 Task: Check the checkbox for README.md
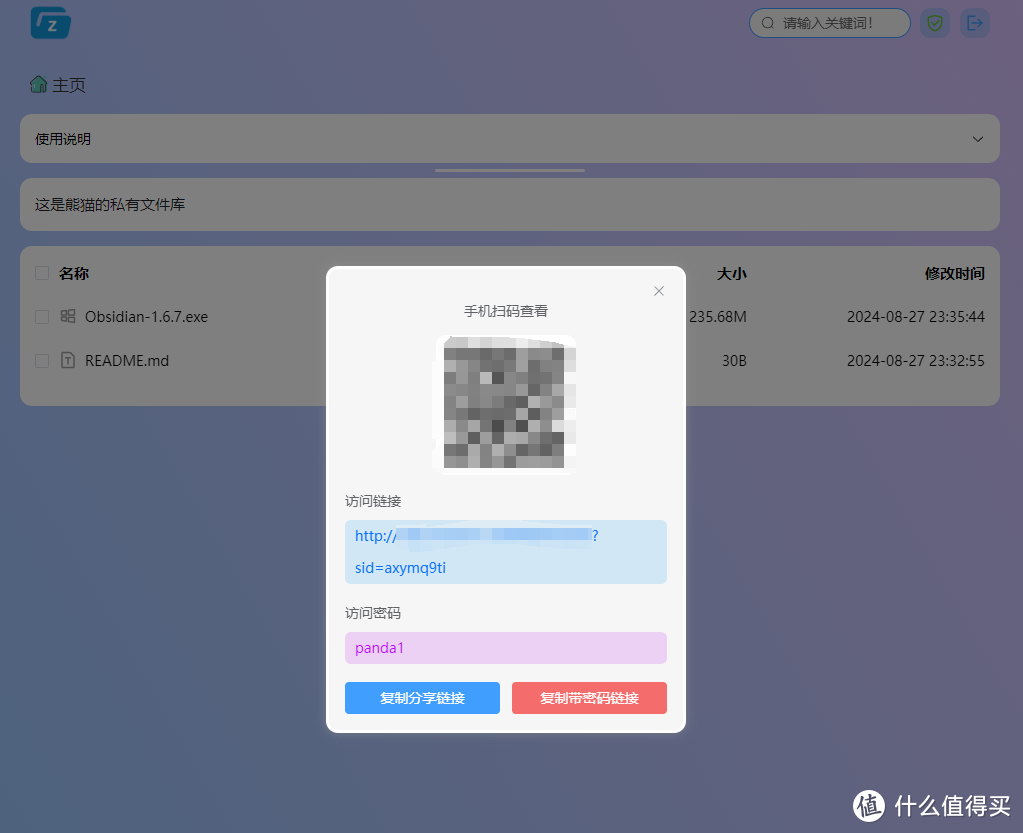41,360
